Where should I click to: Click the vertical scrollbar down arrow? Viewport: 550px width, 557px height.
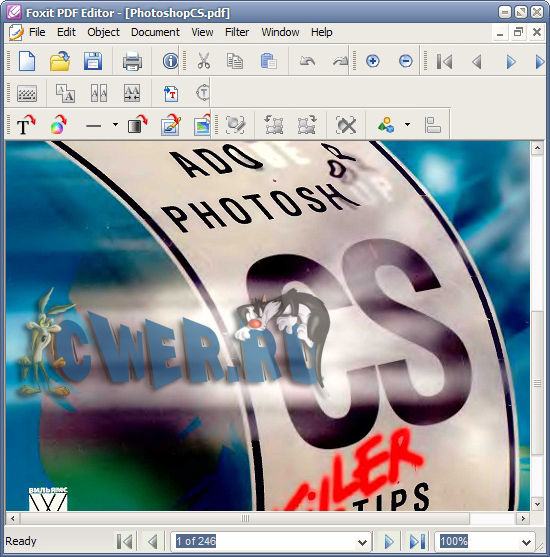tap(537, 504)
